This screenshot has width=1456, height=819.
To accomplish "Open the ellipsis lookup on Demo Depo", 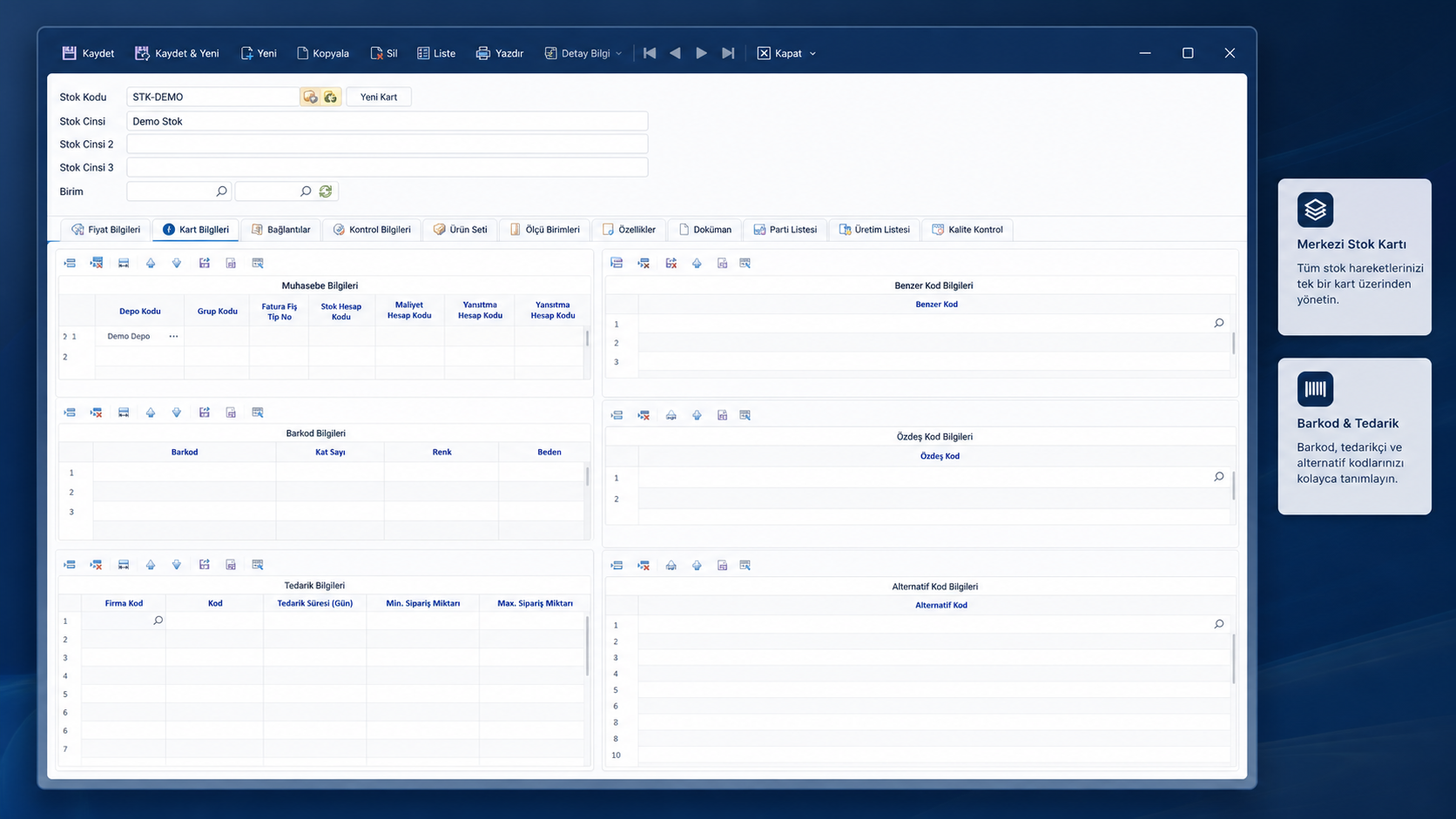I will coord(173,336).
